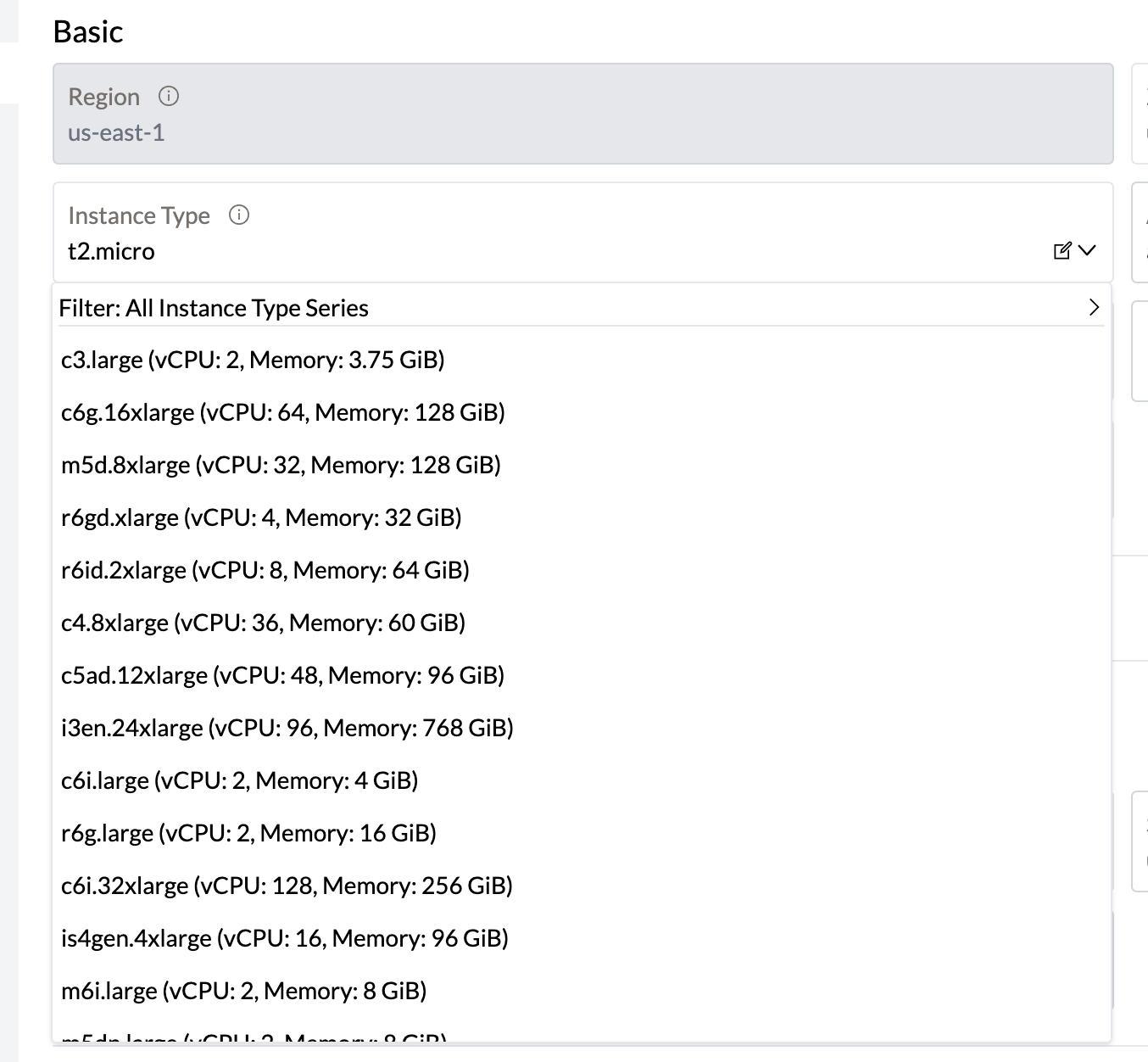Open the Region info tooltip
Image resolution: width=1148 pixels, height=1062 pixels.
click(x=169, y=96)
